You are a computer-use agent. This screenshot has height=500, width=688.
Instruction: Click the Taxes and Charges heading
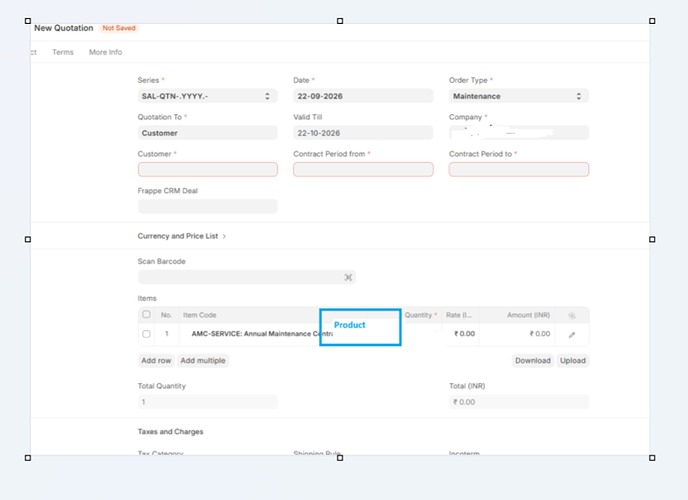point(170,432)
